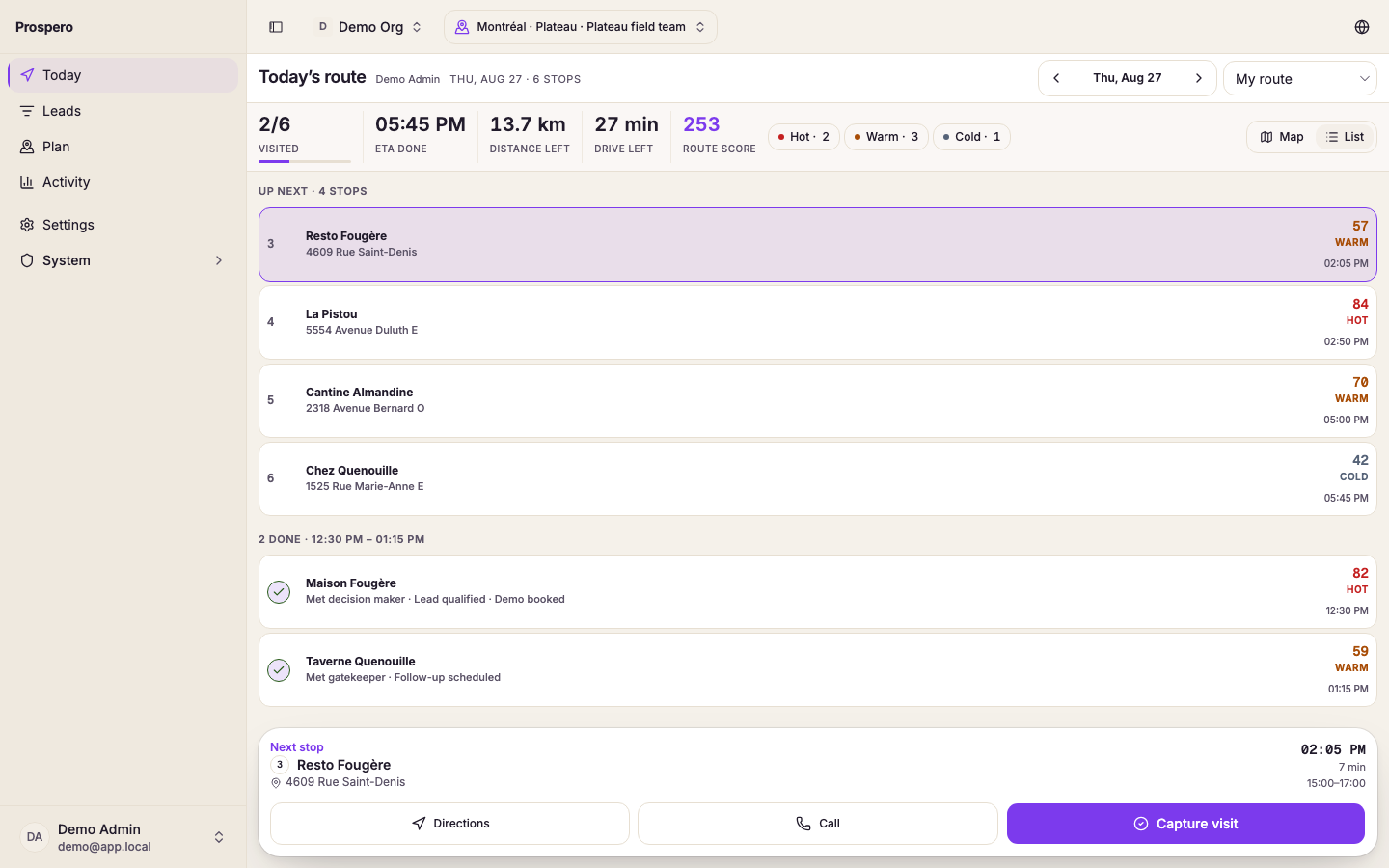
Task: Open the Prospero home logo
Action: [x=44, y=27]
